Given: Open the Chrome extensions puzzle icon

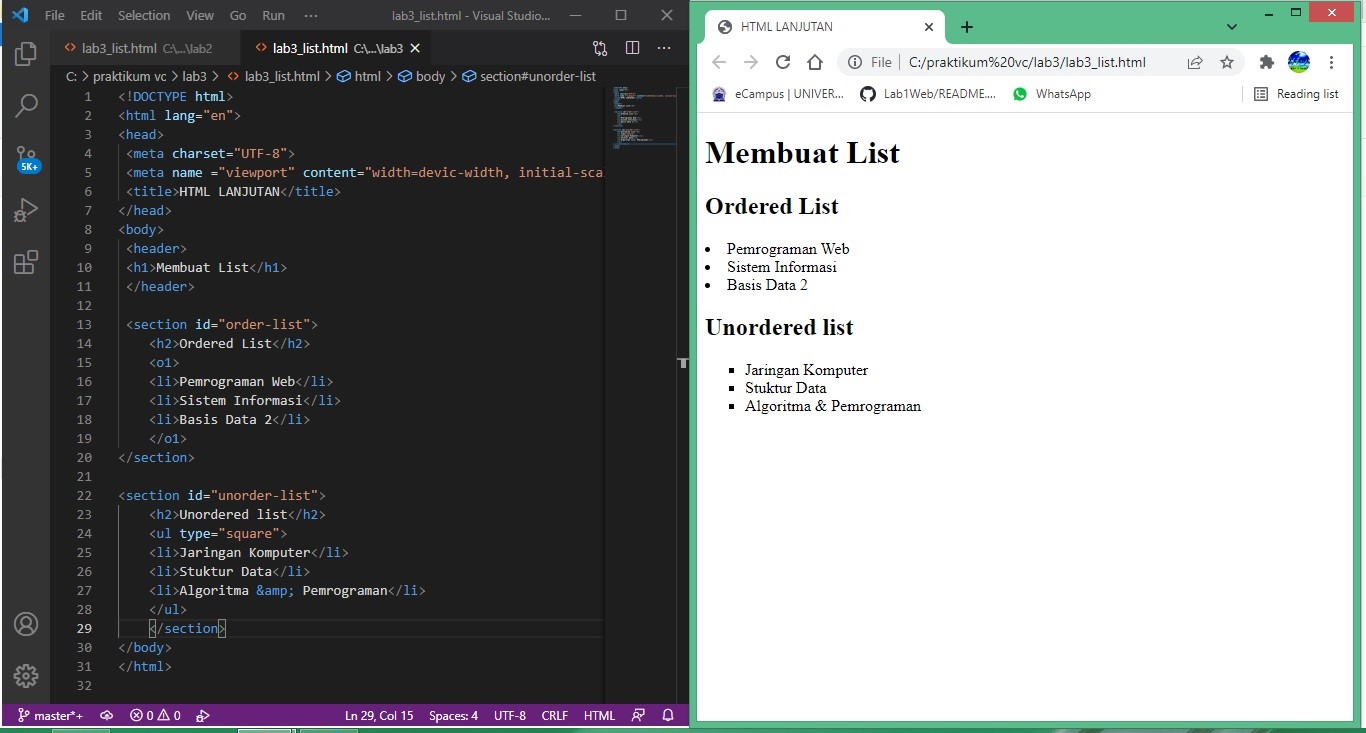Looking at the screenshot, I should pos(1266,62).
